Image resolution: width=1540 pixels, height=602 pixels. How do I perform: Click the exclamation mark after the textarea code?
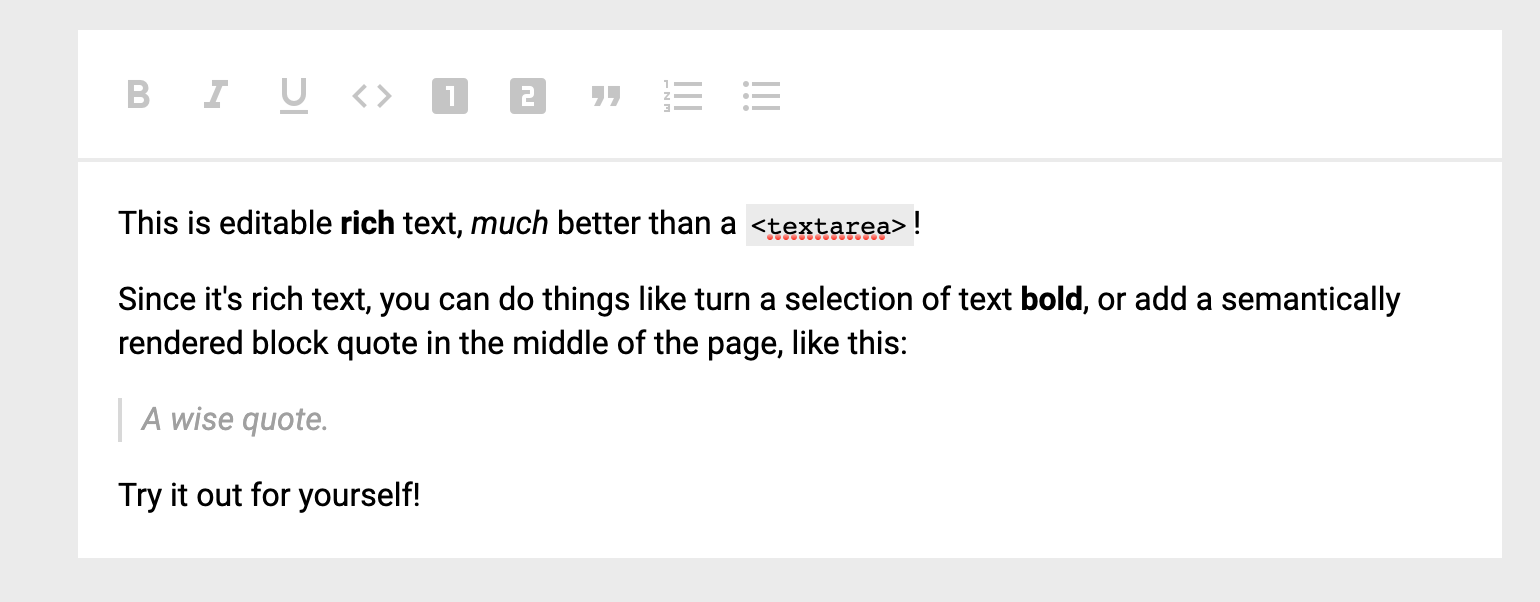click(918, 223)
